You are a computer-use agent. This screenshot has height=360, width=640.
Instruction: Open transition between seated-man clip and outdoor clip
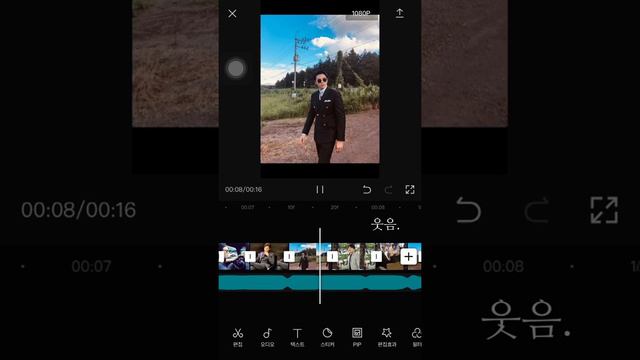[289, 257]
